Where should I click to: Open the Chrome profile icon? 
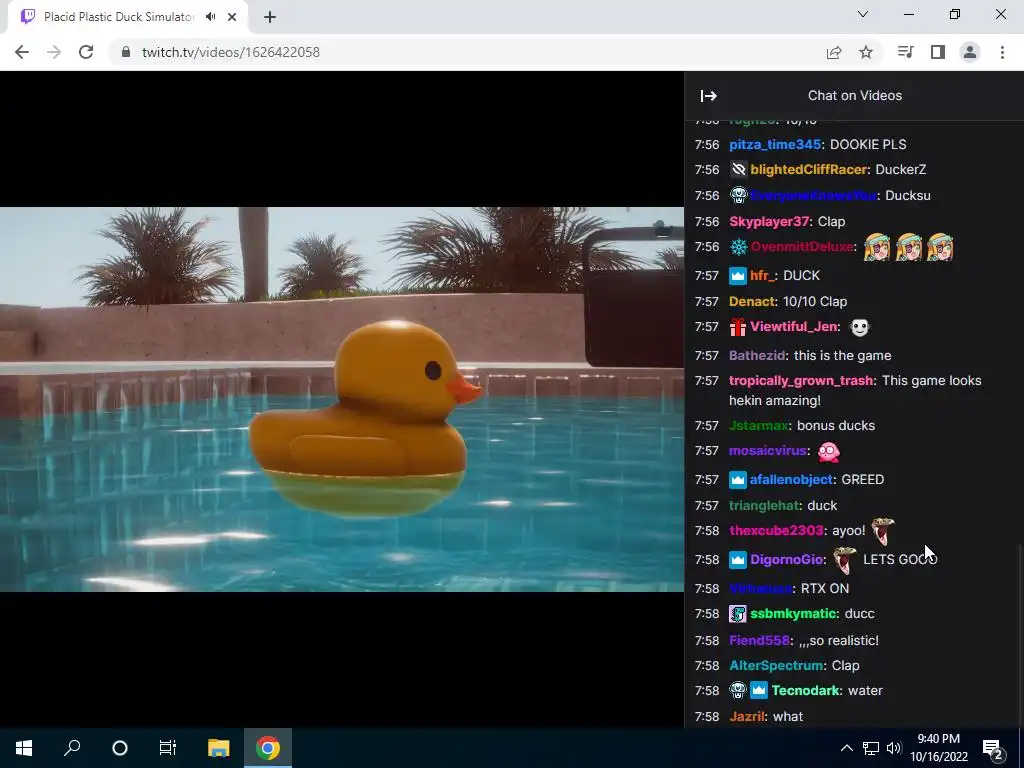click(970, 52)
